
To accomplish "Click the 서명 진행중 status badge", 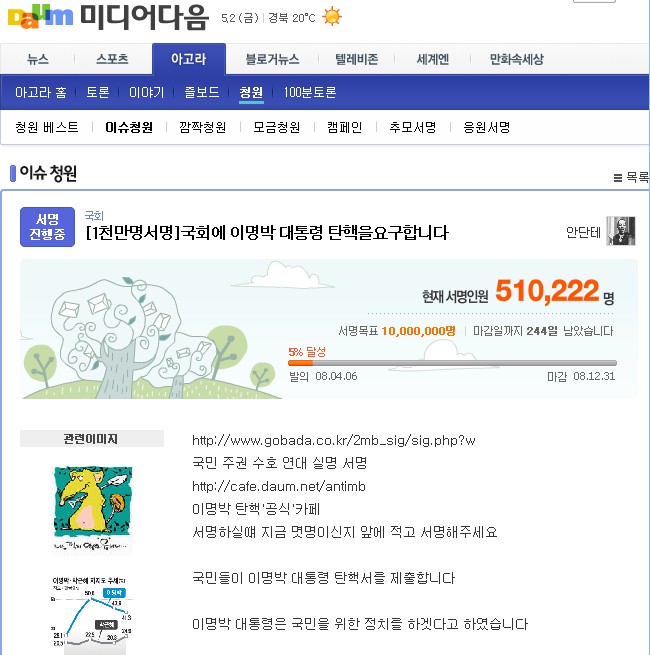I will pos(47,227).
